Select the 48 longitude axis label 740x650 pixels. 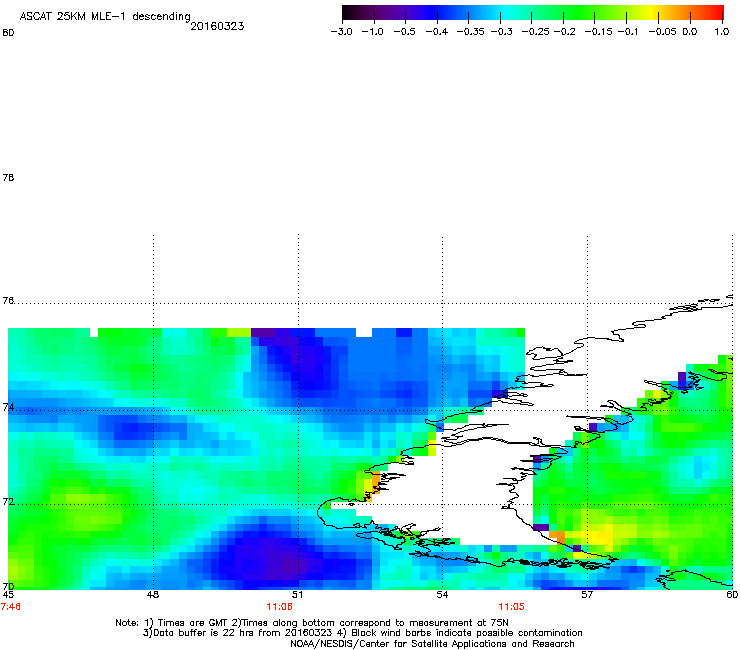[x=153, y=595]
